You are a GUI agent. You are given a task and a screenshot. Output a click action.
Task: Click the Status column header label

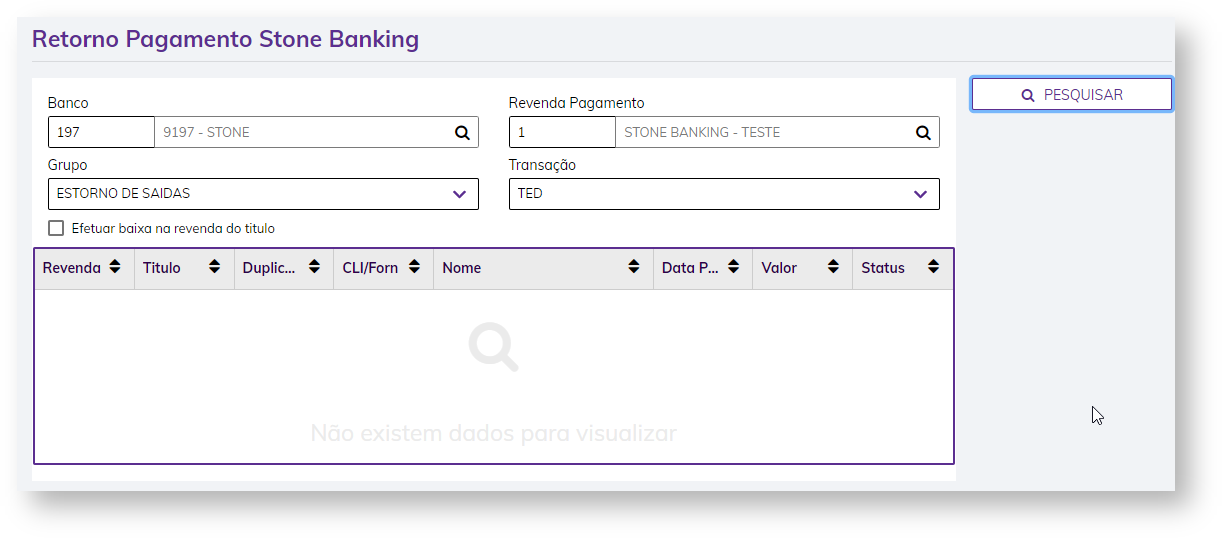tap(883, 268)
